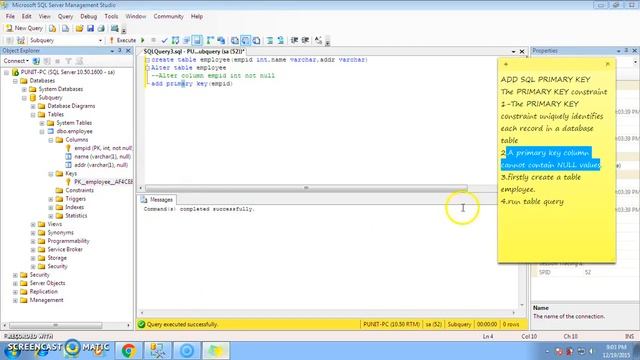
Task: Select the addr (varchar(1), null) column
Action: click(x=97, y=165)
